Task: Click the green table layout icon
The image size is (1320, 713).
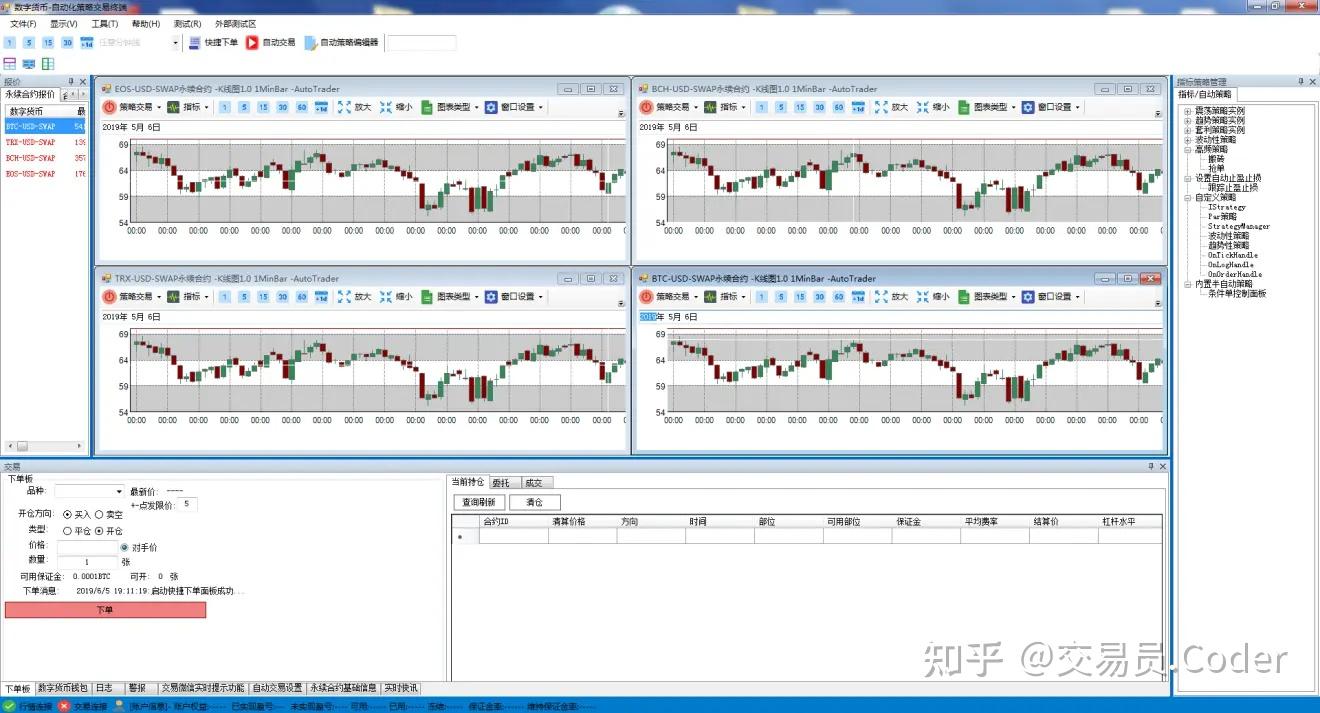Action: [x=48, y=64]
